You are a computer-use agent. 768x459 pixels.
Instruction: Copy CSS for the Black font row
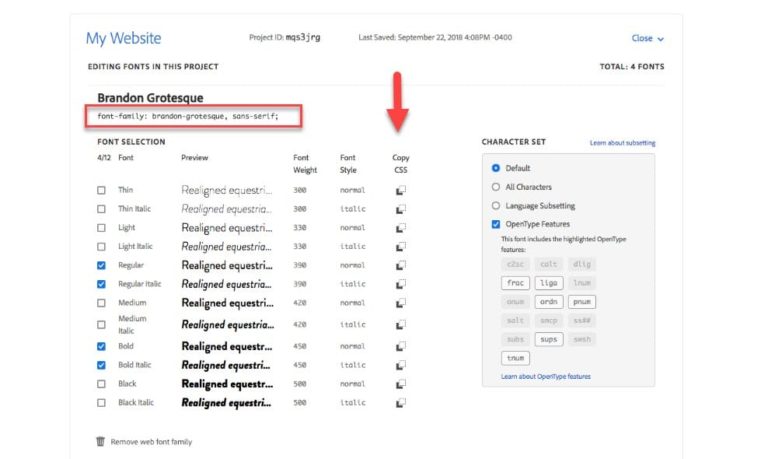pos(401,384)
